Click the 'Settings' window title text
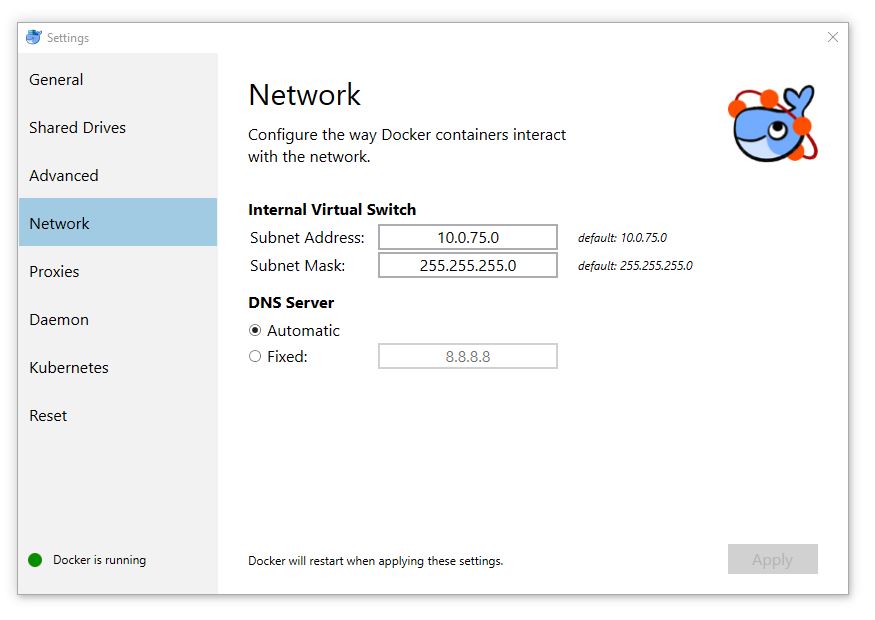875x620 pixels. point(68,38)
